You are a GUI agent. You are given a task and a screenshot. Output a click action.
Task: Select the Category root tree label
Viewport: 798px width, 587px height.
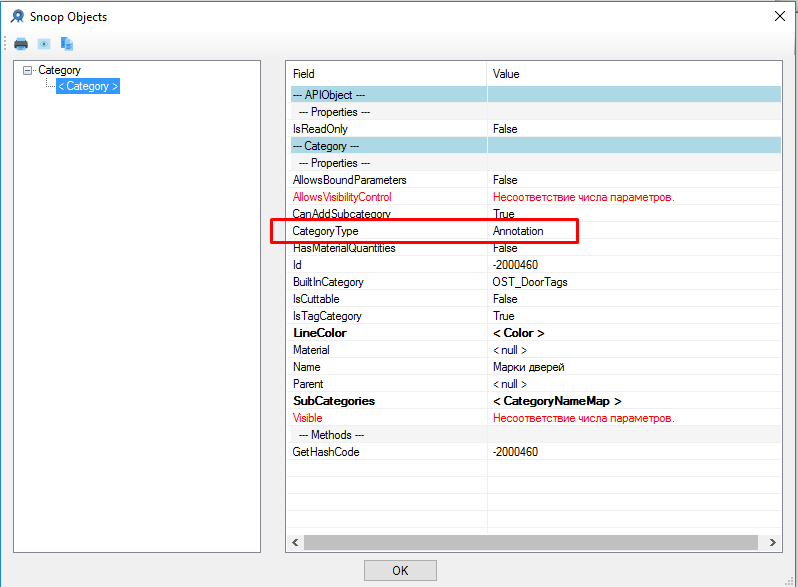(60, 70)
